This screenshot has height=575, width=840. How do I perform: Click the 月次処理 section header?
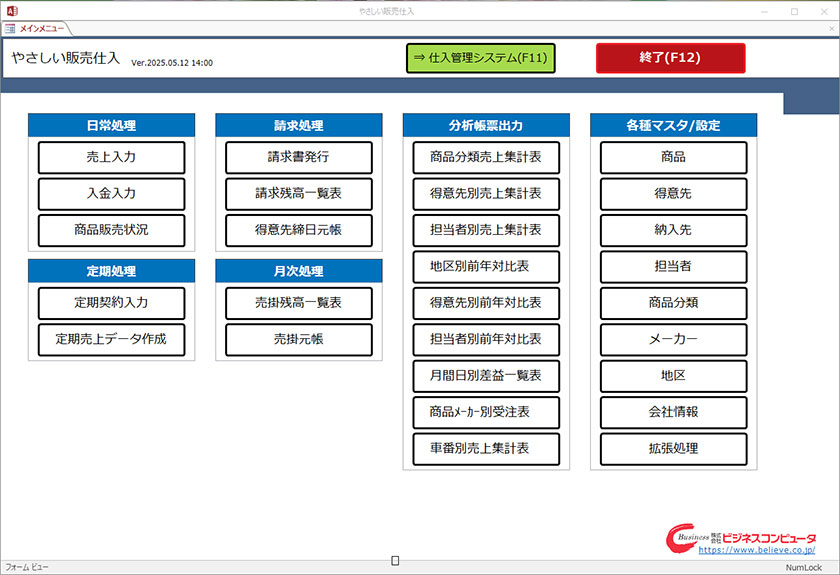tap(299, 271)
